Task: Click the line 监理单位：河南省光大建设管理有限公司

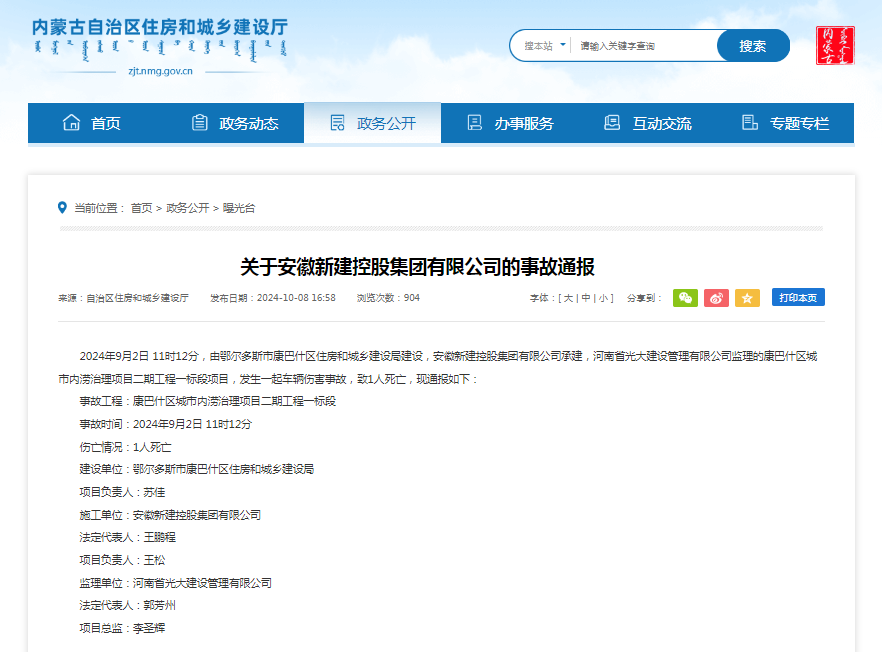Action: 176,583
